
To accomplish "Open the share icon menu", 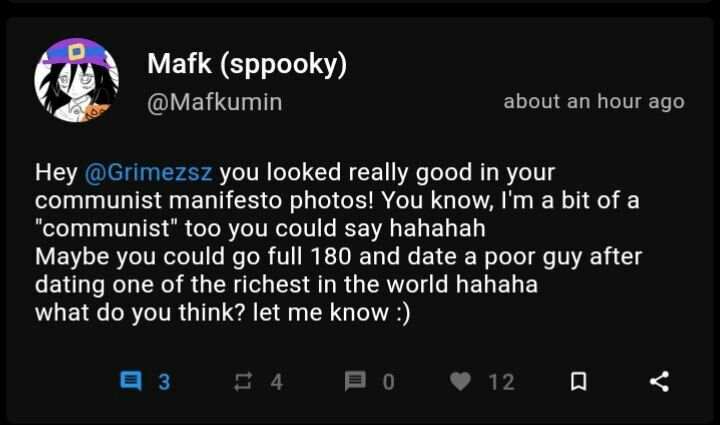I will coord(659,381).
